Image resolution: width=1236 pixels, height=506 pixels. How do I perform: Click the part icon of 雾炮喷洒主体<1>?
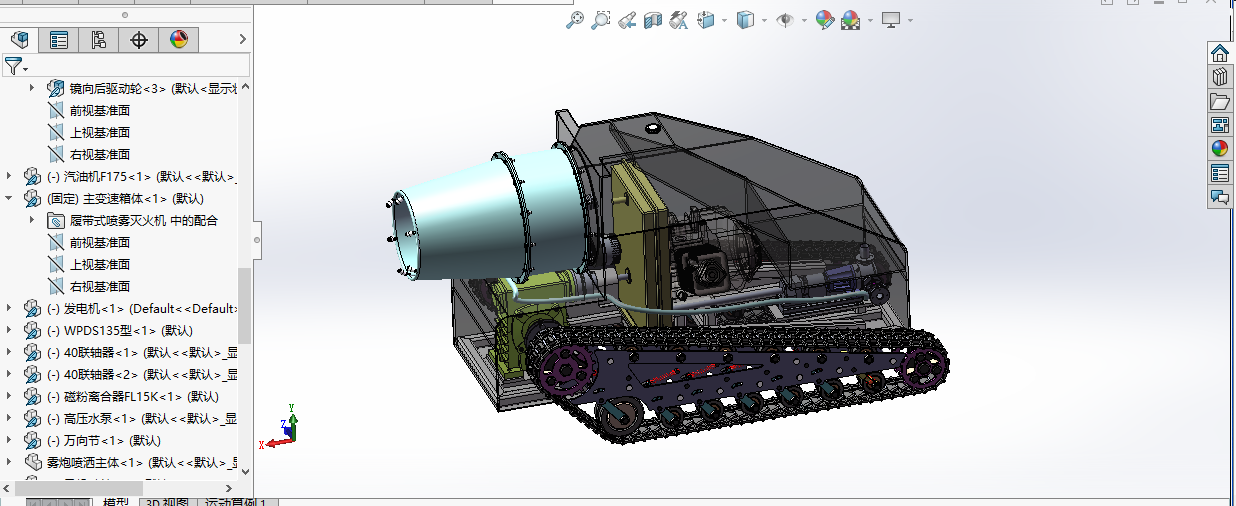click(33, 462)
